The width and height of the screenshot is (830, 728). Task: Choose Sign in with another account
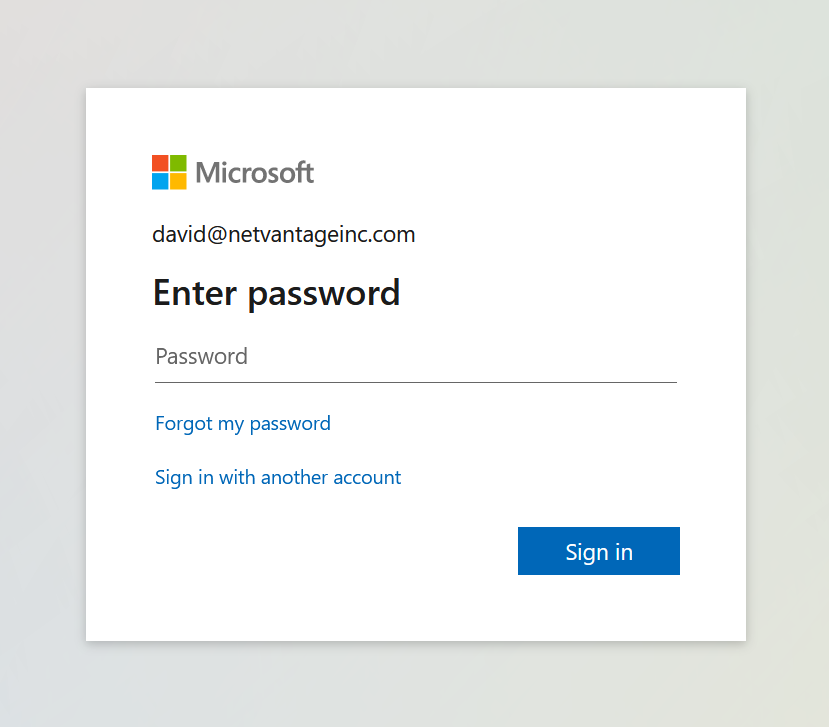point(278,478)
